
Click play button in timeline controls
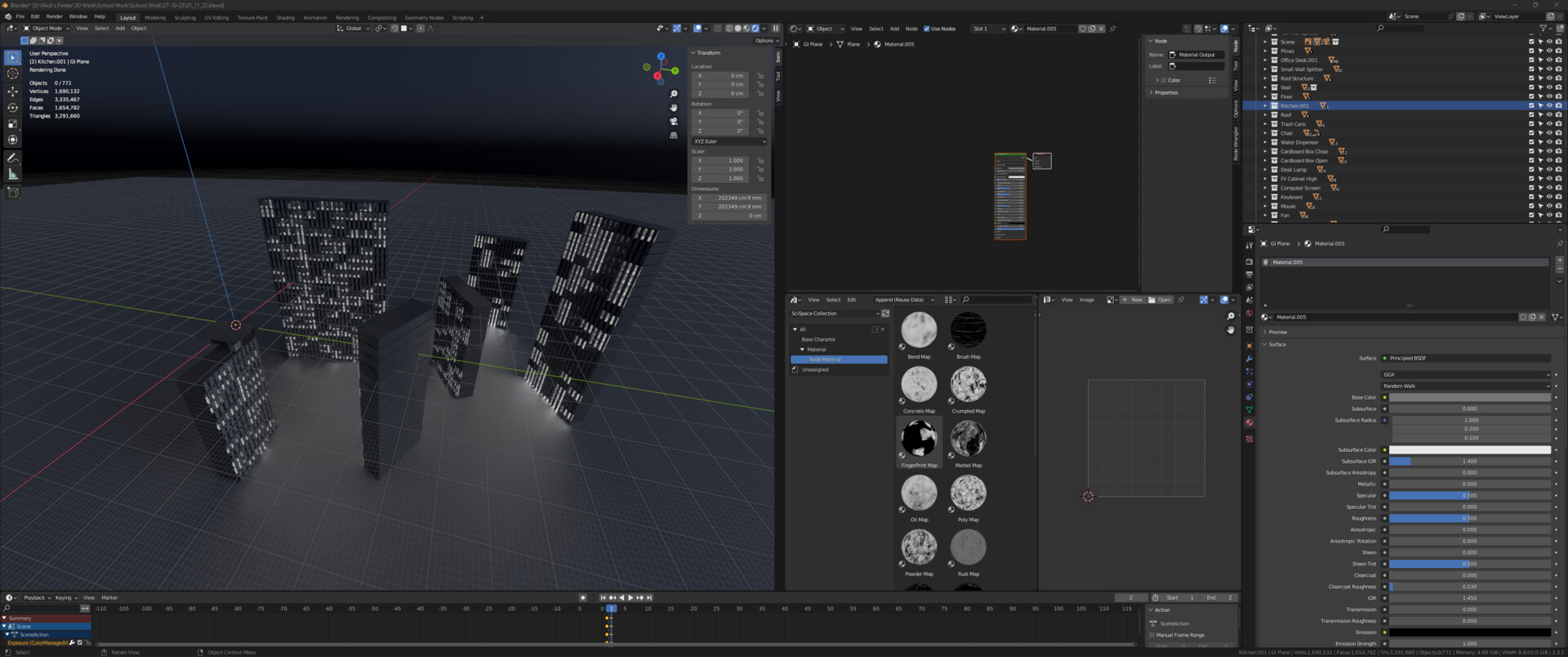(630, 597)
